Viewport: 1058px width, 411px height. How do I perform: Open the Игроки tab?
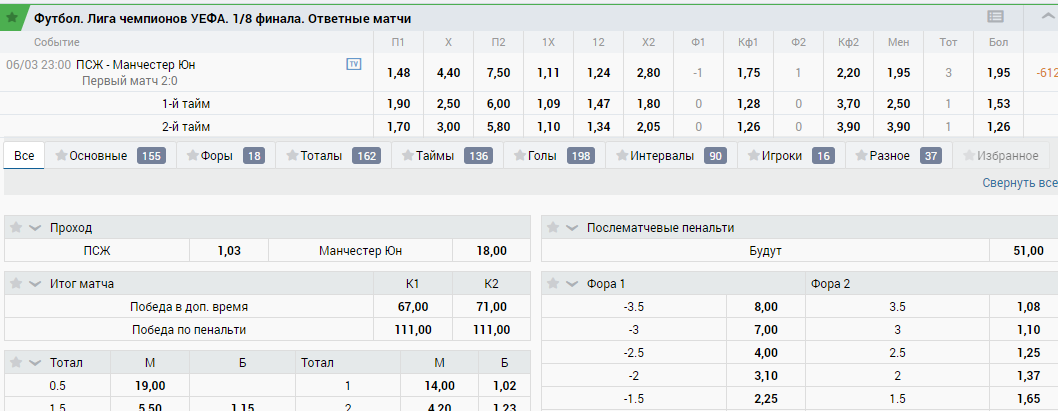coord(790,156)
